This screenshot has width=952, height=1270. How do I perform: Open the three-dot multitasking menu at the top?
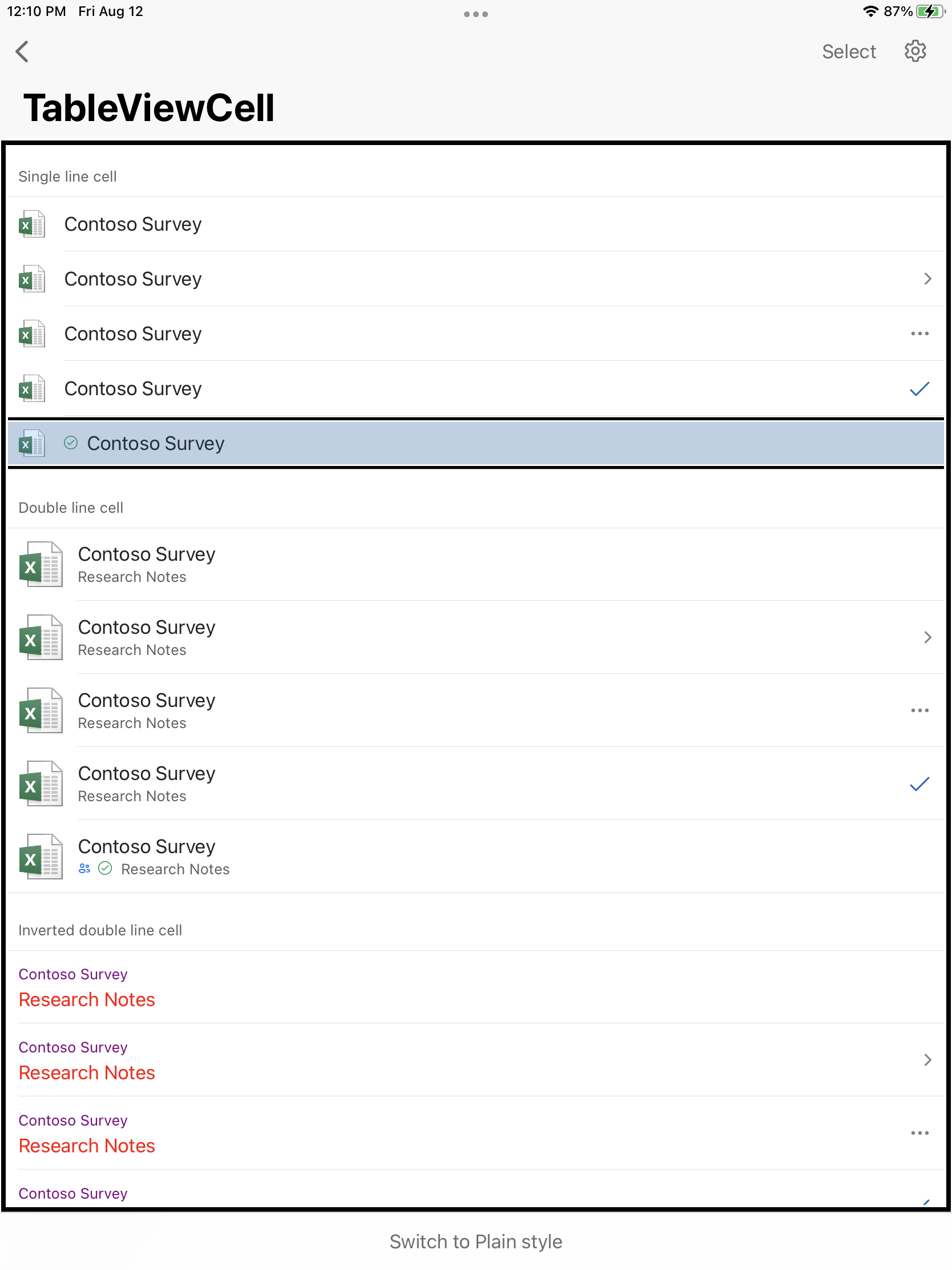475,14
